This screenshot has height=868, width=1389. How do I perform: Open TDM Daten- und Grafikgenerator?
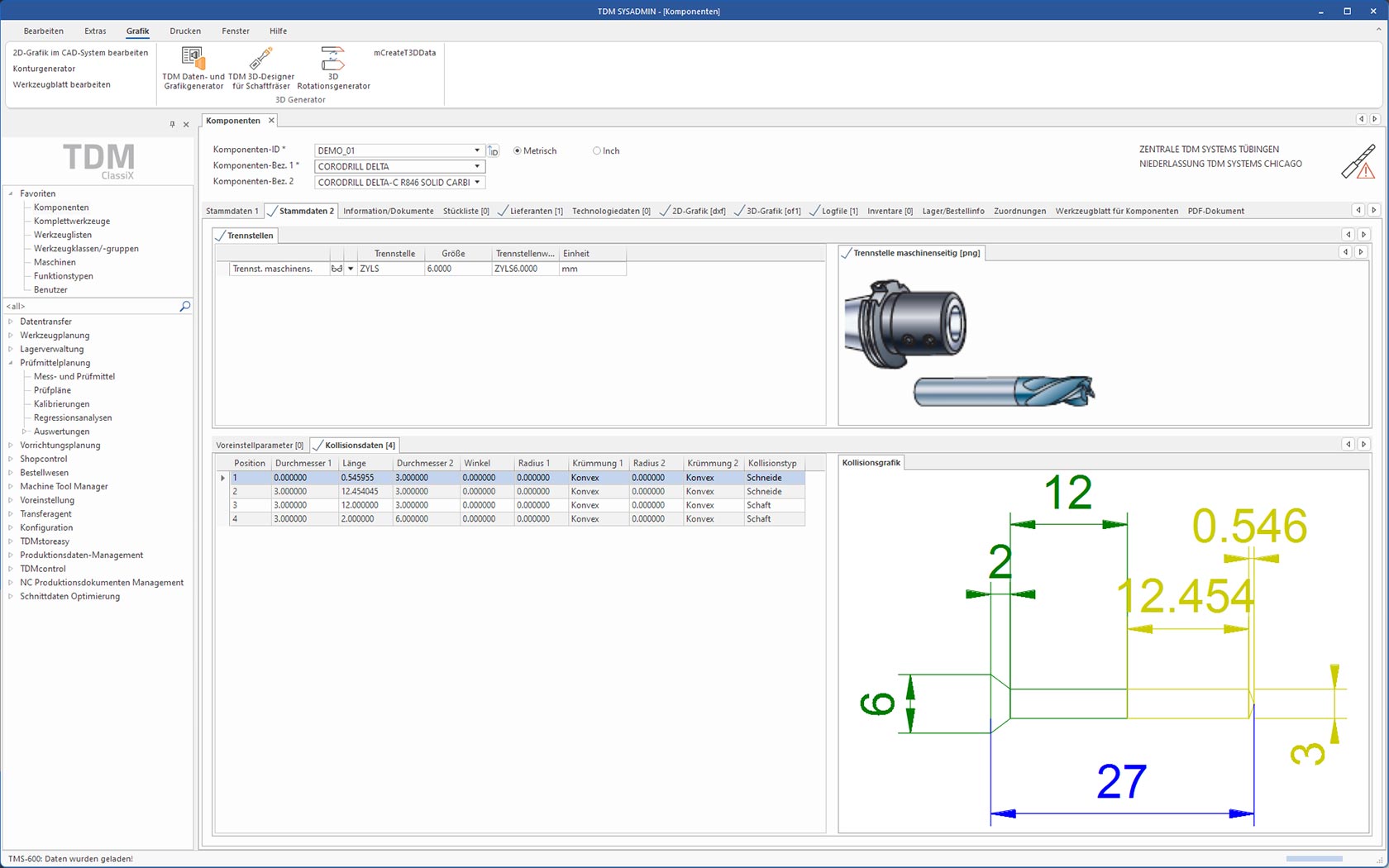[x=193, y=68]
